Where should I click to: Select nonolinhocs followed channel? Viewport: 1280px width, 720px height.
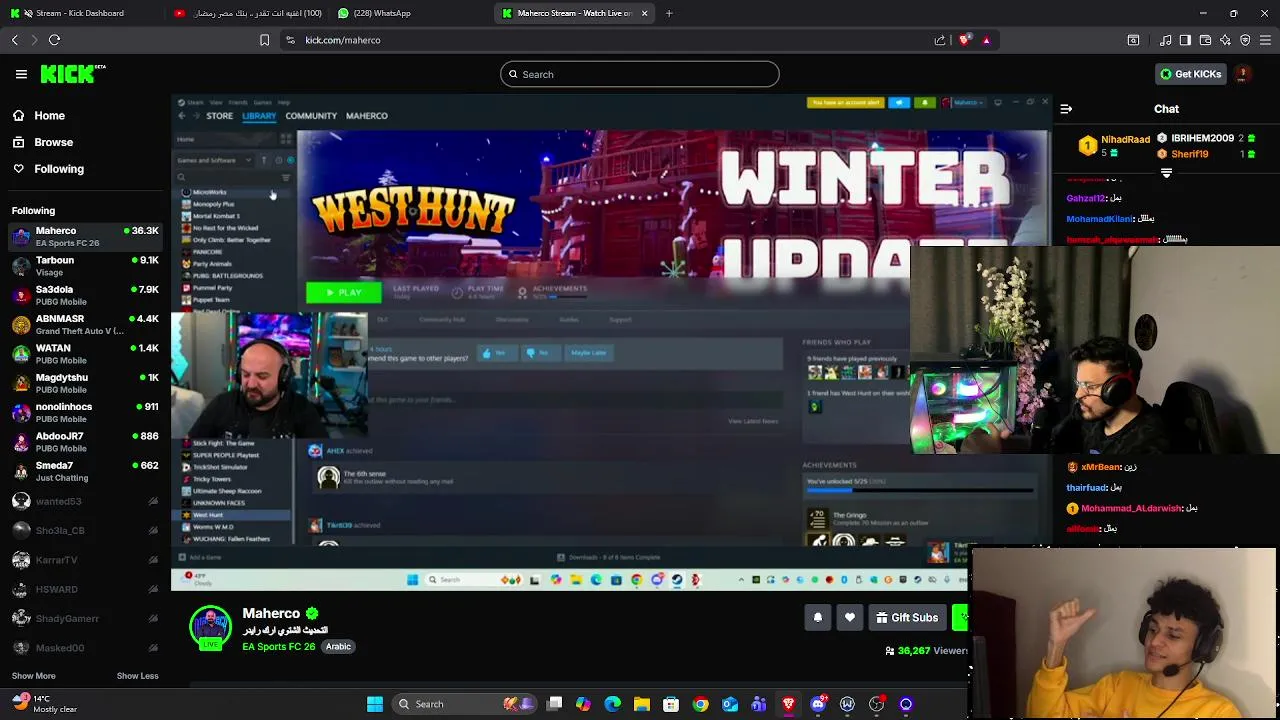(x=85, y=412)
